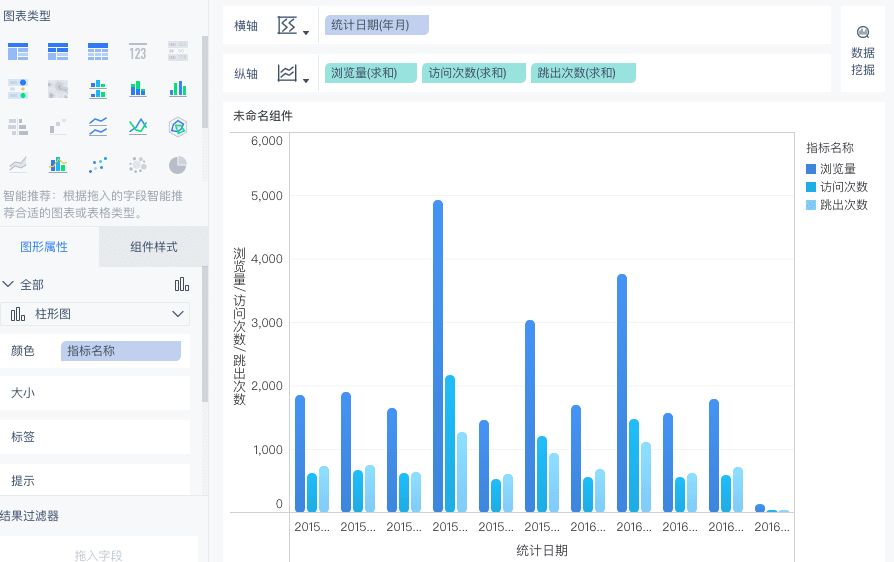This screenshot has height=562, width=894.
Task: Click the 浏览量 legend color swatch
Action: tap(812, 169)
